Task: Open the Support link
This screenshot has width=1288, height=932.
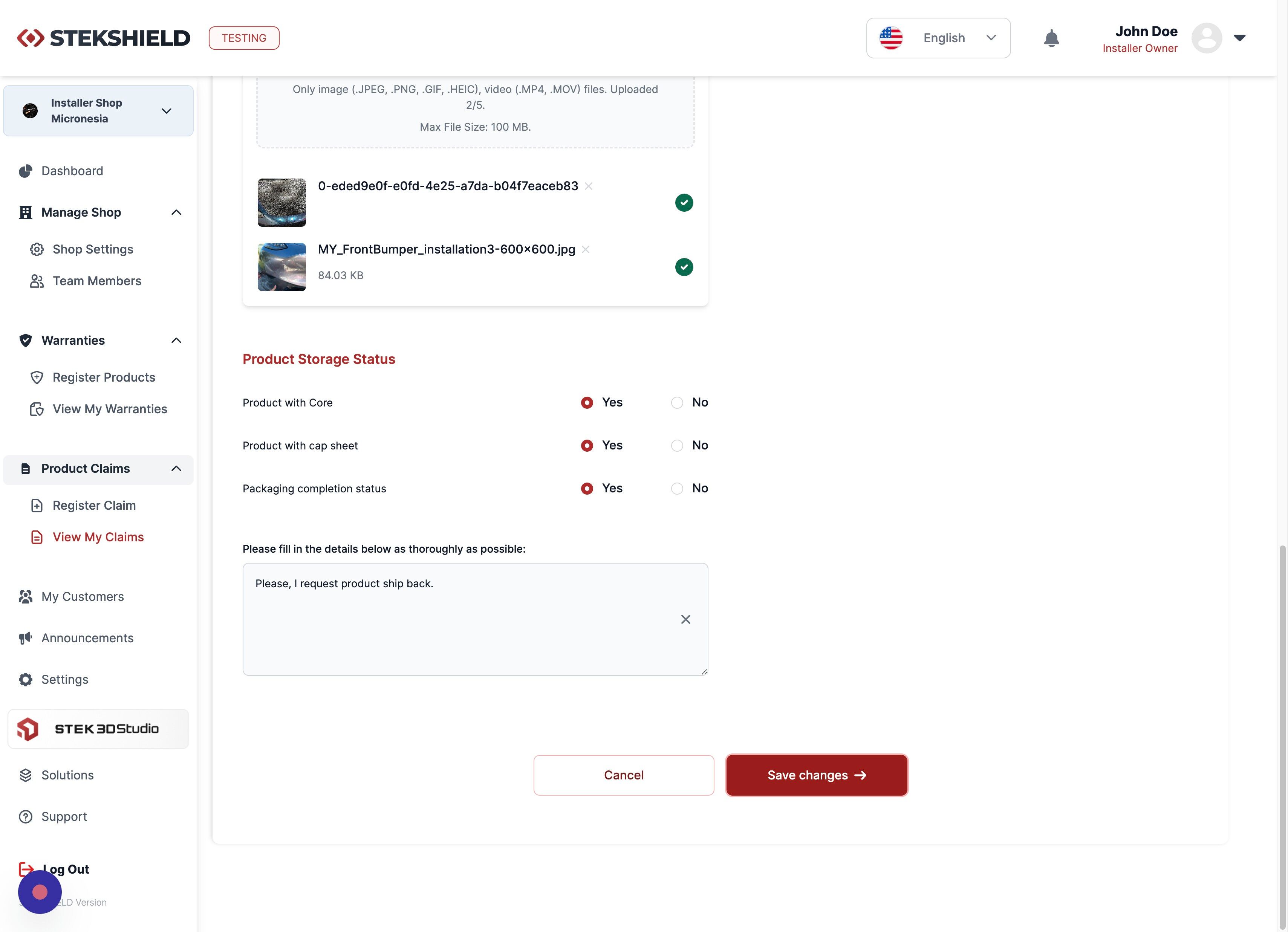Action: point(64,817)
